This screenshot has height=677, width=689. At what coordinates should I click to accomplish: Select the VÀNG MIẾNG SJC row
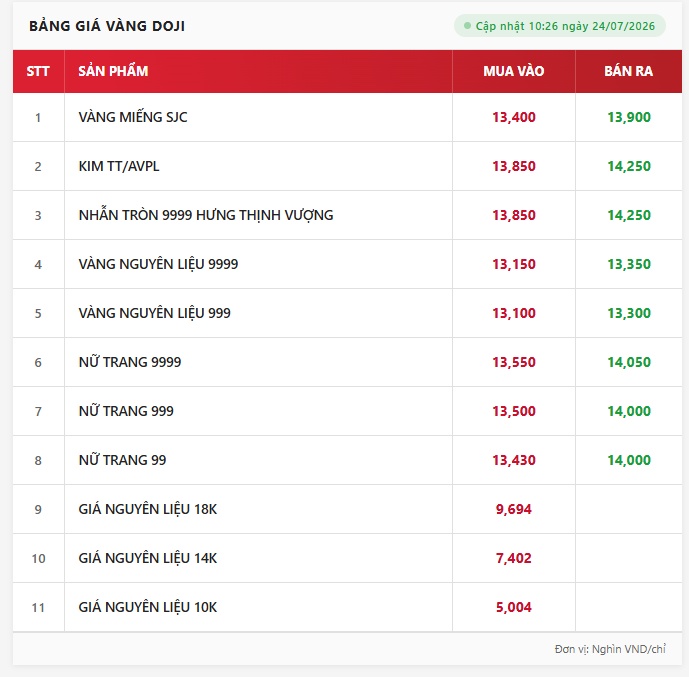[x=347, y=117]
